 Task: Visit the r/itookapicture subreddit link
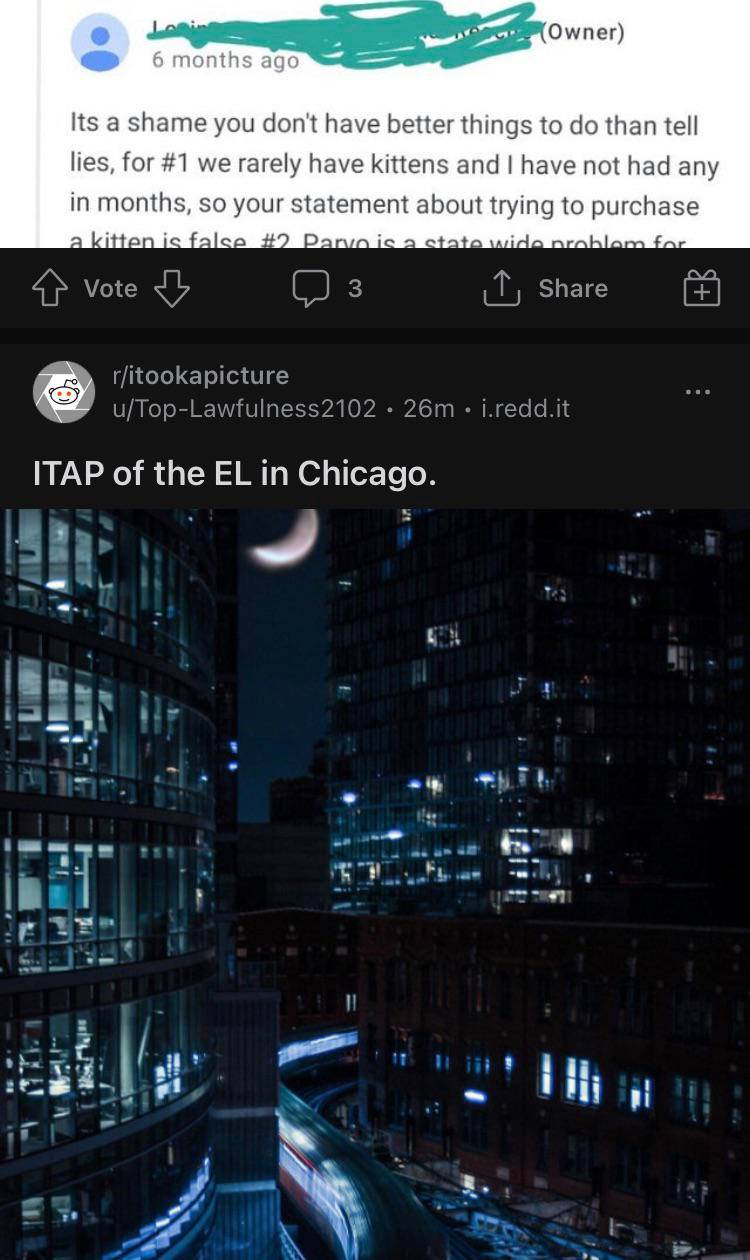[x=201, y=376]
